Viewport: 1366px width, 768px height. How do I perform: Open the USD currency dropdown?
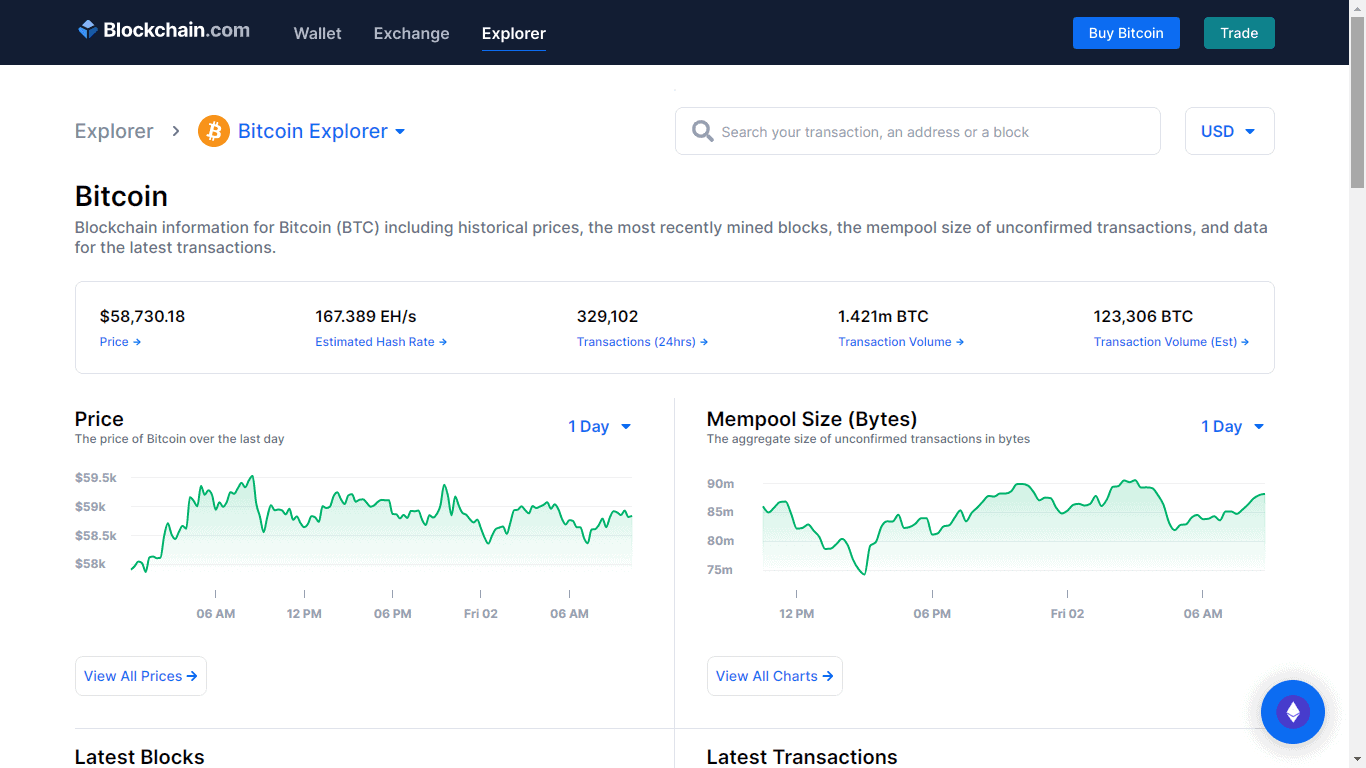pos(1229,131)
